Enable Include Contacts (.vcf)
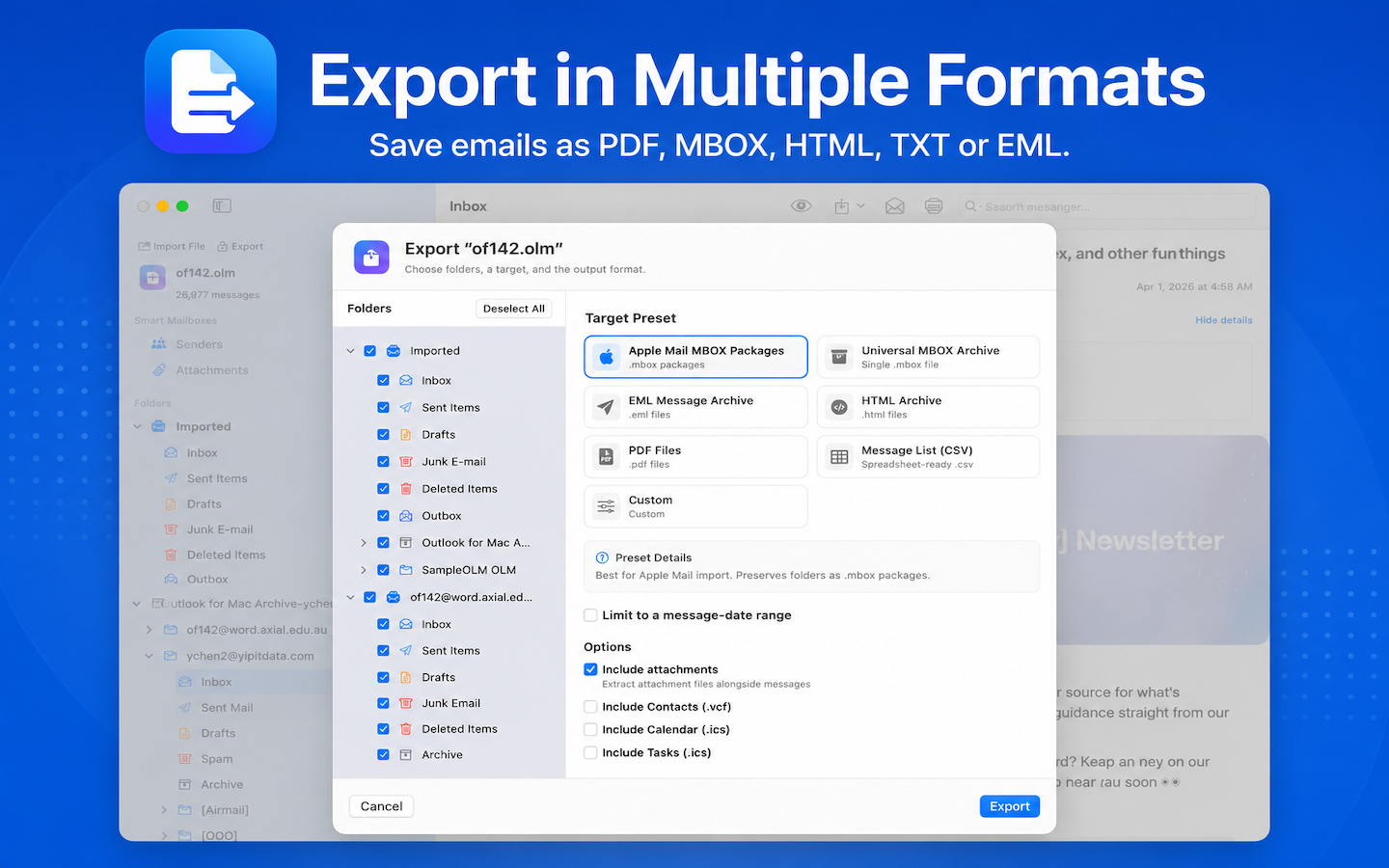 click(590, 707)
